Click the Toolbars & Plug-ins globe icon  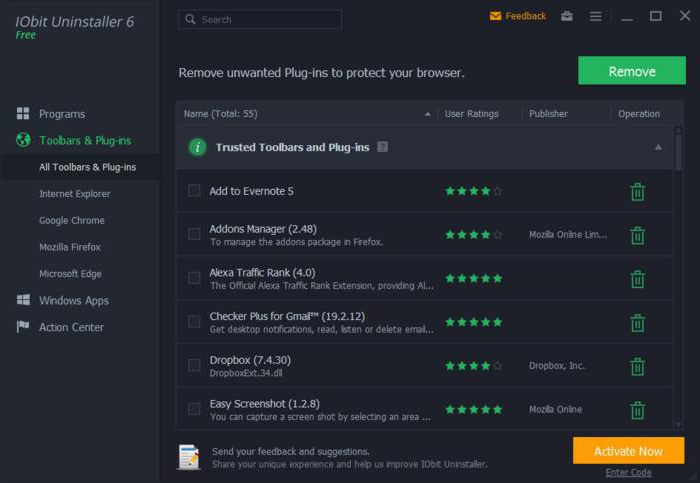click(x=23, y=140)
